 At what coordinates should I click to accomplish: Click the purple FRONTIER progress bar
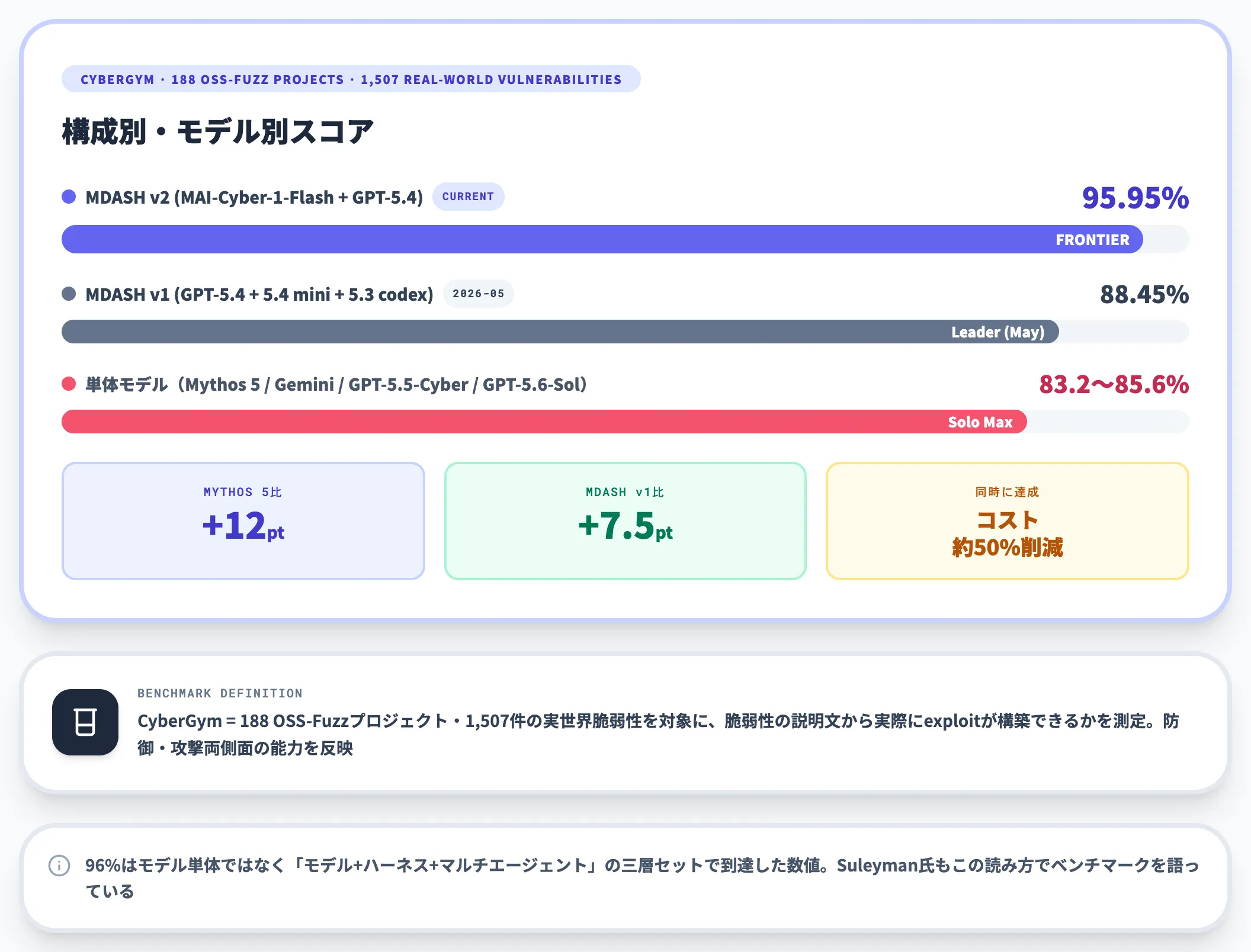pyautogui.click(x=602, y=239)
